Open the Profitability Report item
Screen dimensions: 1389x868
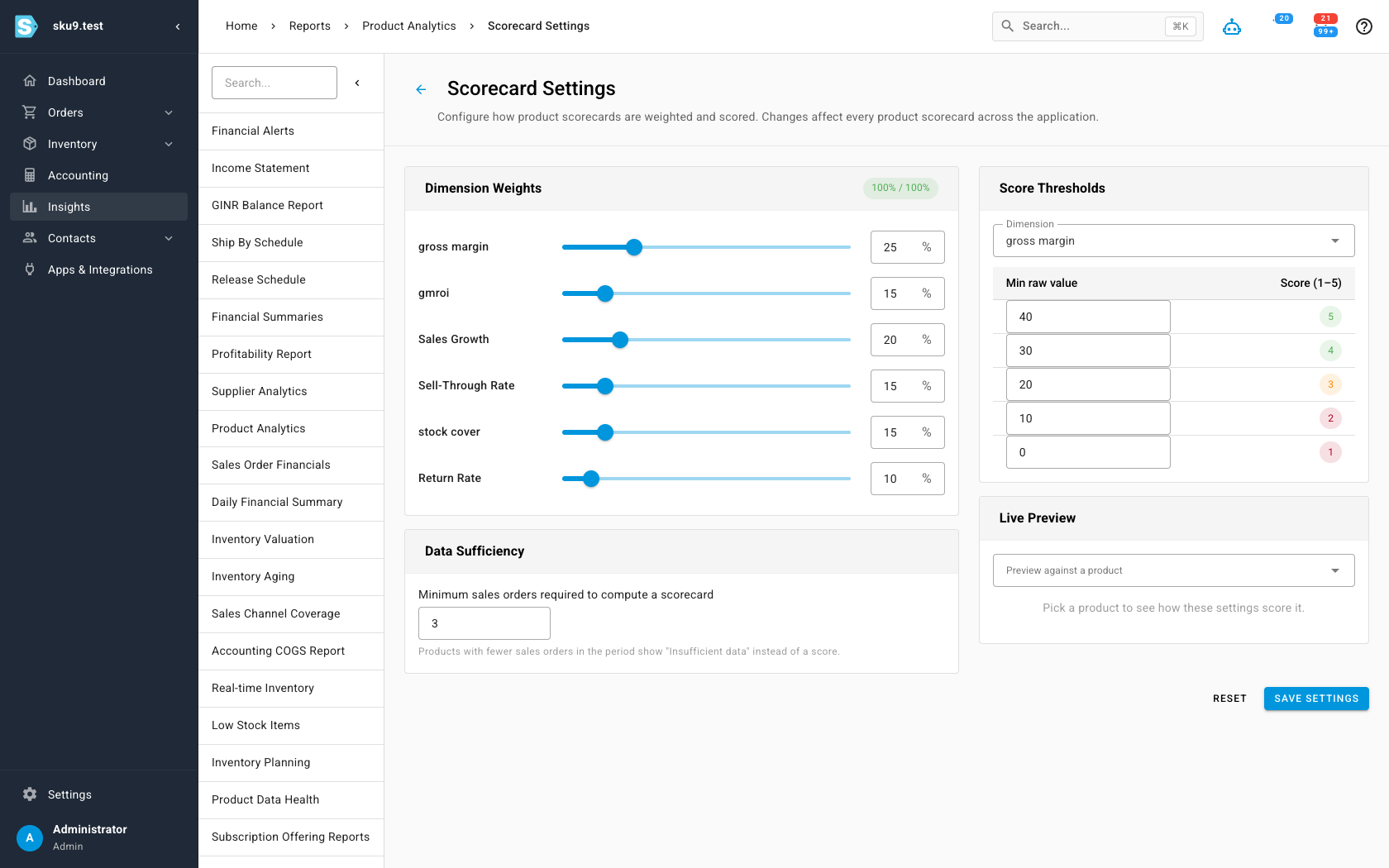coord(291,354)
